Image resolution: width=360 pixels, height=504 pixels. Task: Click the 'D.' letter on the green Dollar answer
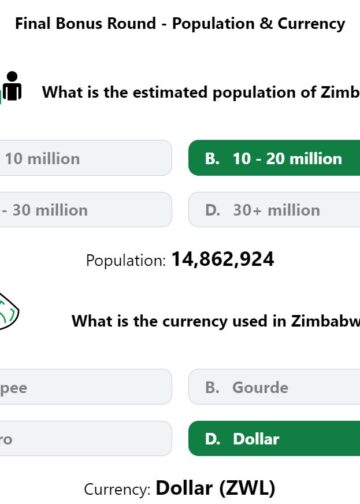click(213, 439)
